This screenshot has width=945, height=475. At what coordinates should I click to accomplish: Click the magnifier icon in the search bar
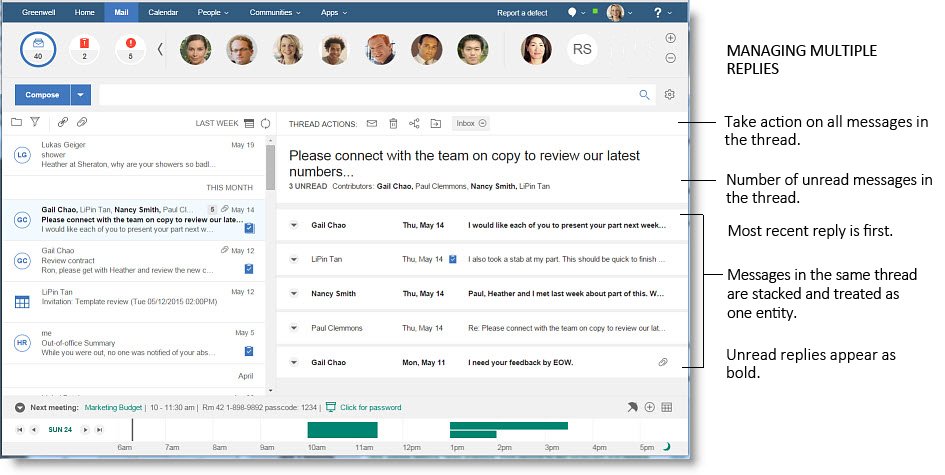pos(644,95)
